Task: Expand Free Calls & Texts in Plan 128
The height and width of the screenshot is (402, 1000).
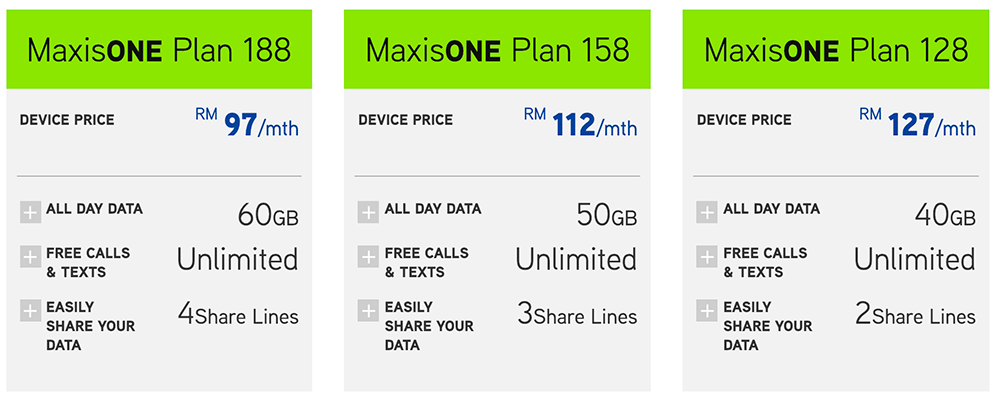Action: tap(707, 257)
